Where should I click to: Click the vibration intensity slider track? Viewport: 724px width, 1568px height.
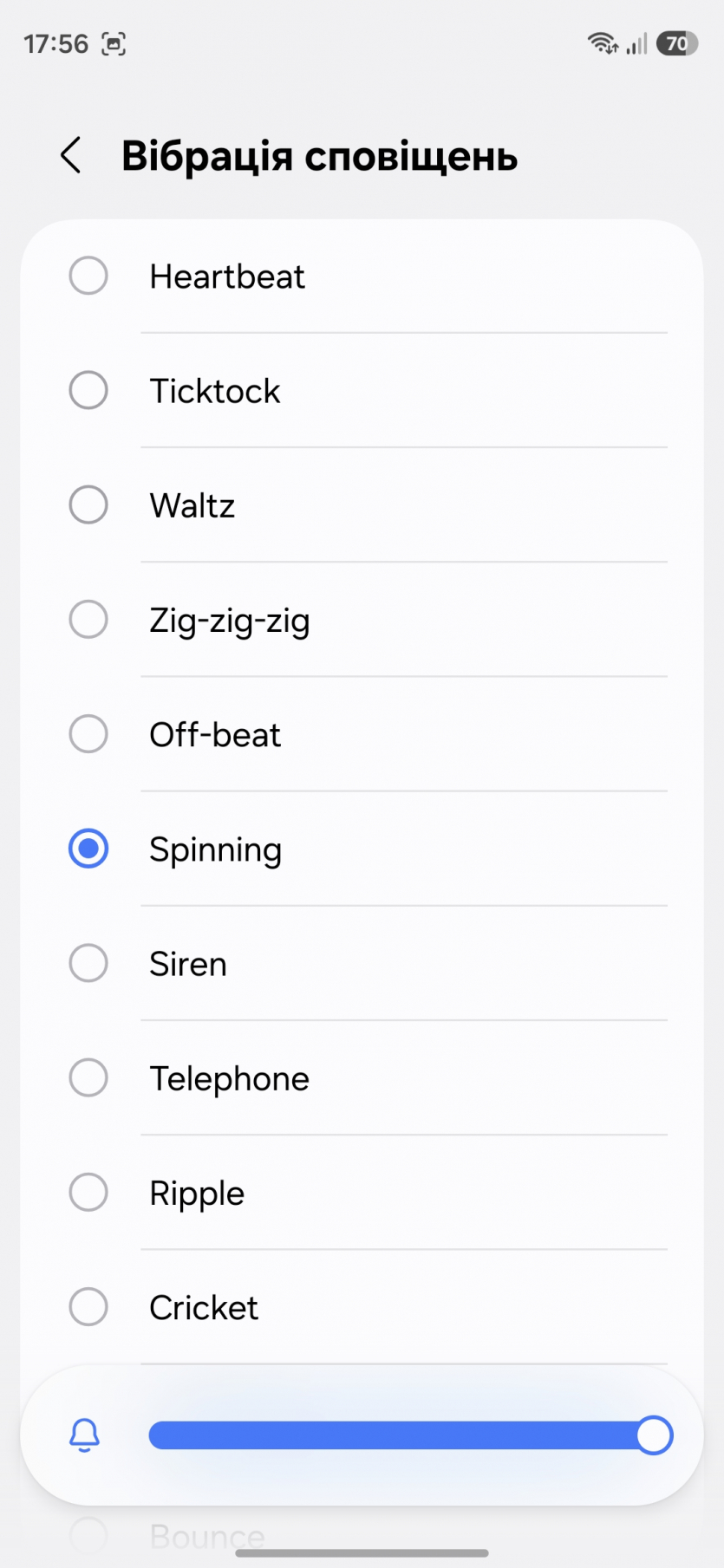(x=390, y=1435)
